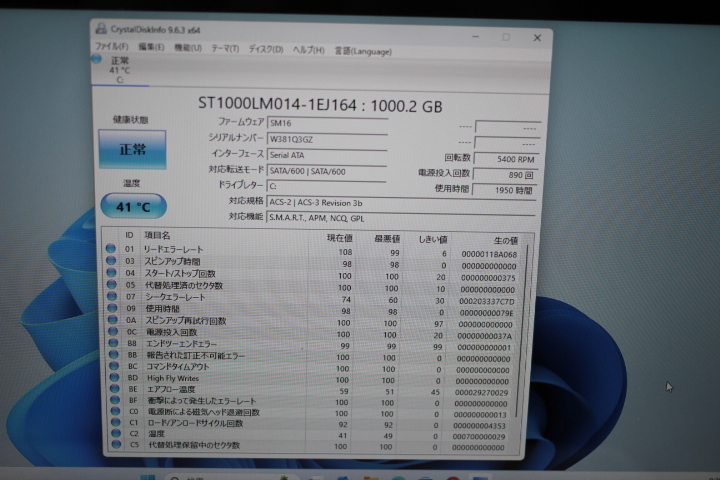Viewport: 720px width, 480px height.
Task: Open the ヘルプ(H) menu
Action: [x=309, y=50]
